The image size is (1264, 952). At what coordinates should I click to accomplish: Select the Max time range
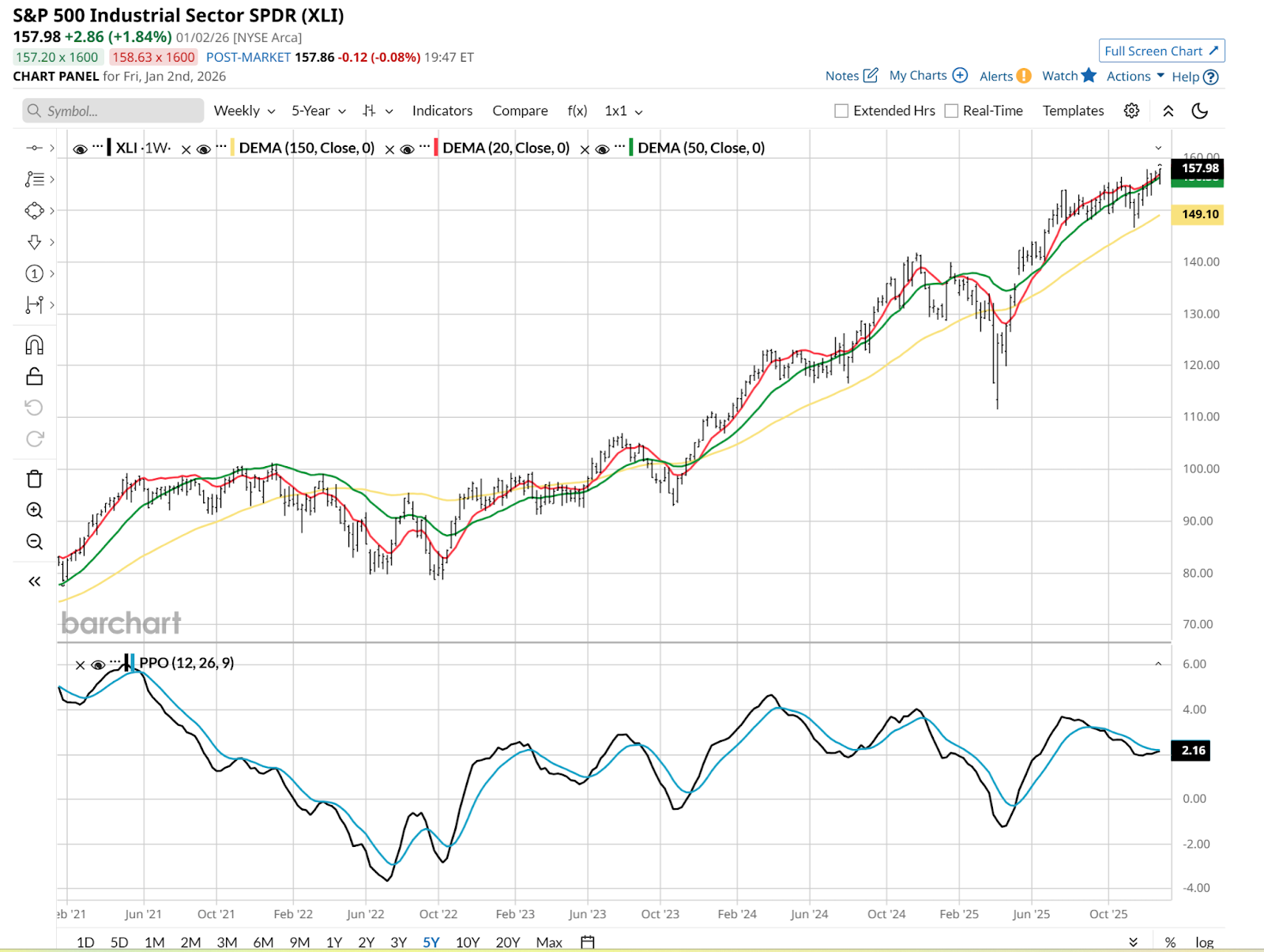coord(549,942)
